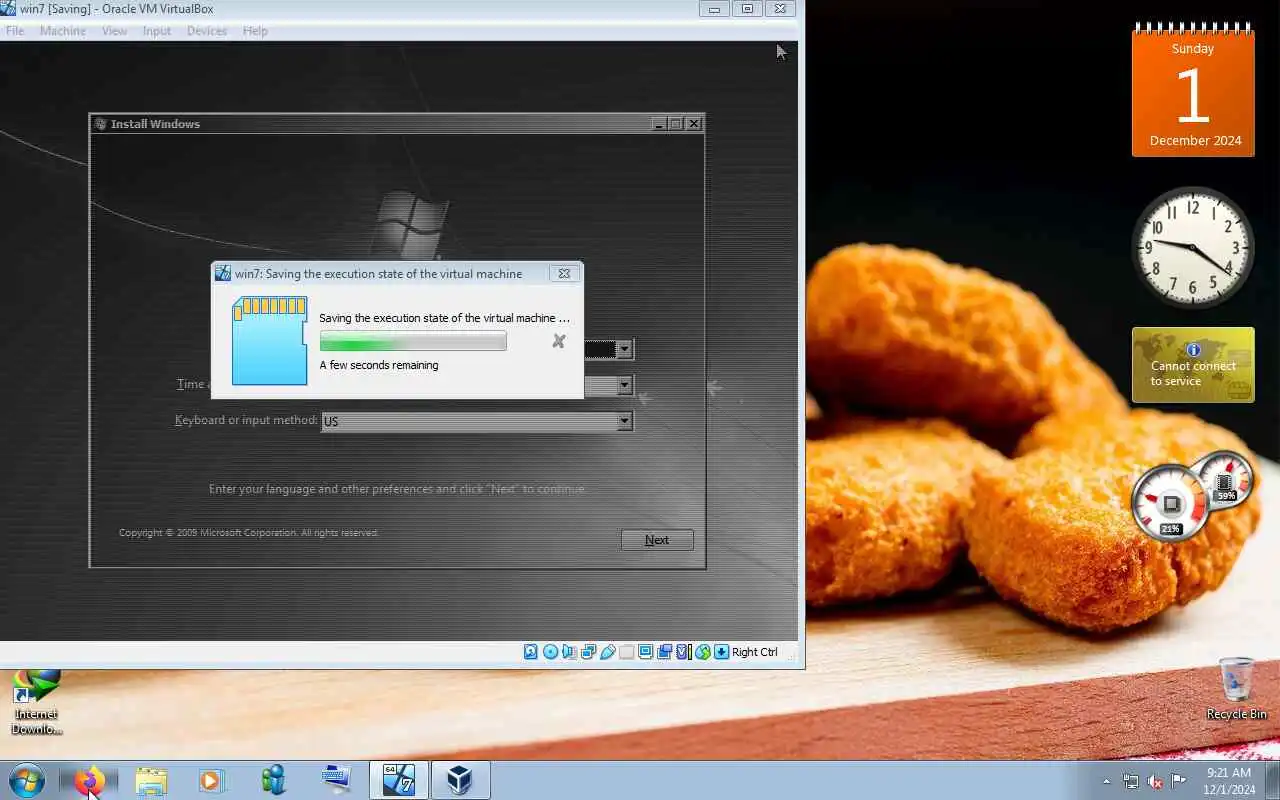The image size is (1280, 800).
Task: Open the View menu in VirtualBox
Action: [114, 31]
